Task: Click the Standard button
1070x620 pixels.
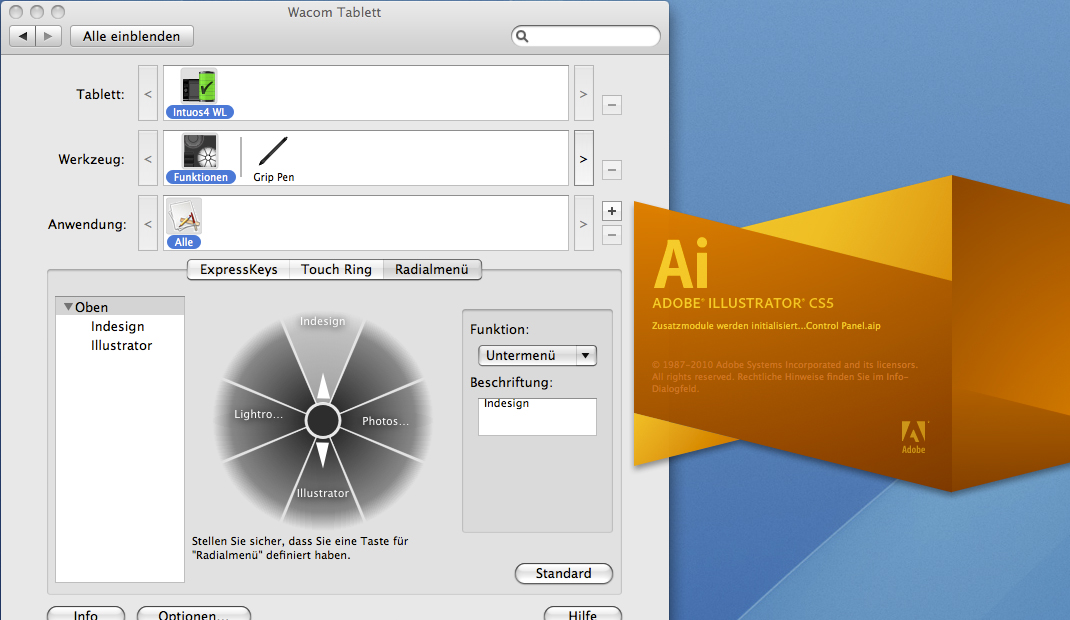Action: pos(563,574)
